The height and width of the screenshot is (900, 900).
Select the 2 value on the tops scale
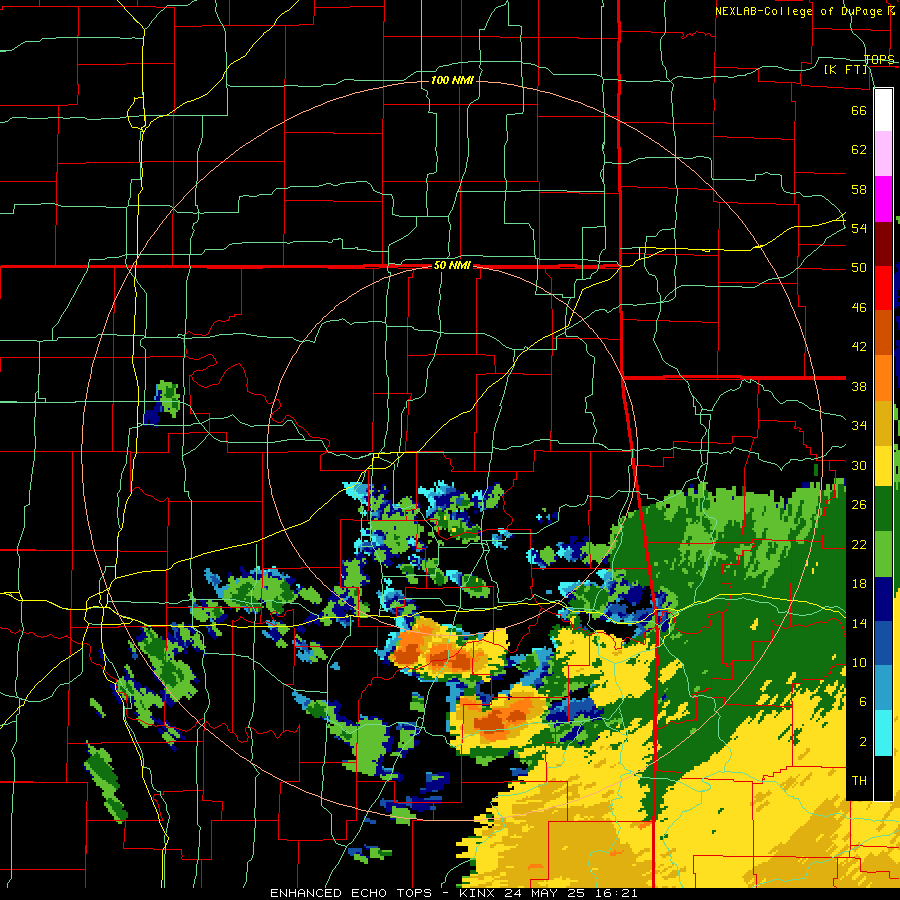pos(863,741)
